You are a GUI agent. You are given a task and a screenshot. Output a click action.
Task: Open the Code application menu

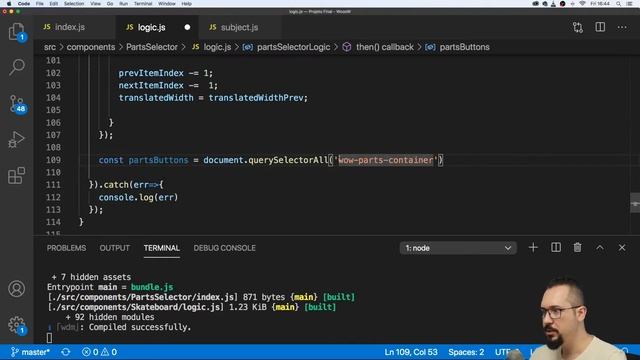tap(24, 4)
